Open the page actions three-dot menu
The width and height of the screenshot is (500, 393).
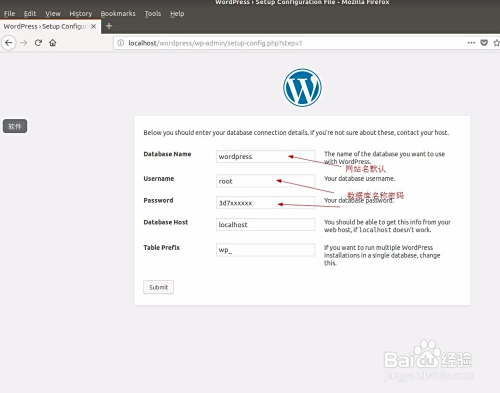click(x=471, y=43)
